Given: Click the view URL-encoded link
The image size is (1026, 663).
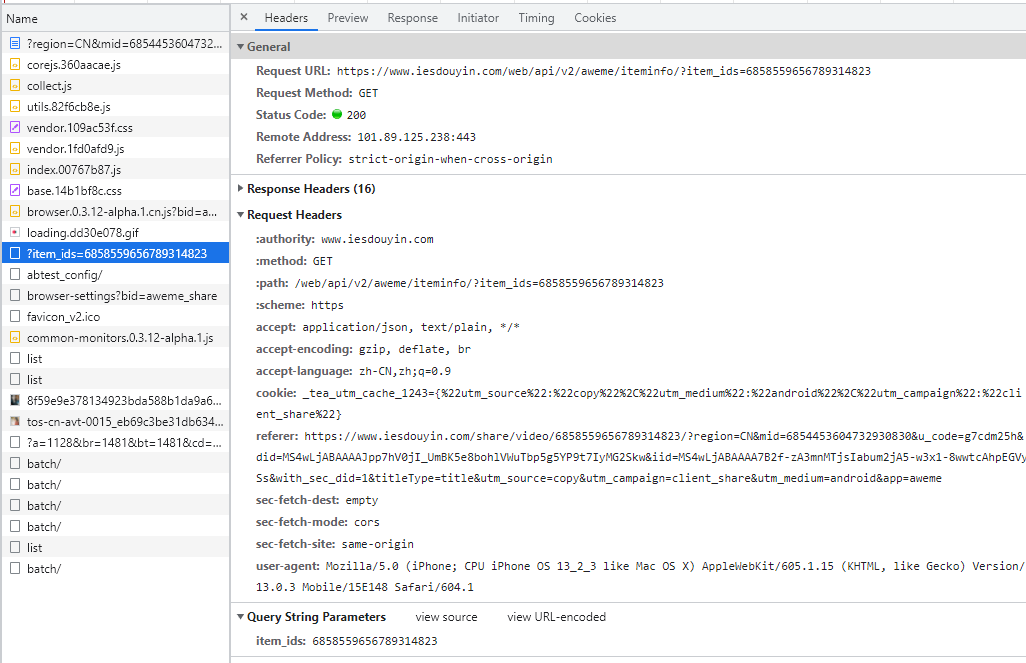Looking at the screenshot, I should 556,617.
